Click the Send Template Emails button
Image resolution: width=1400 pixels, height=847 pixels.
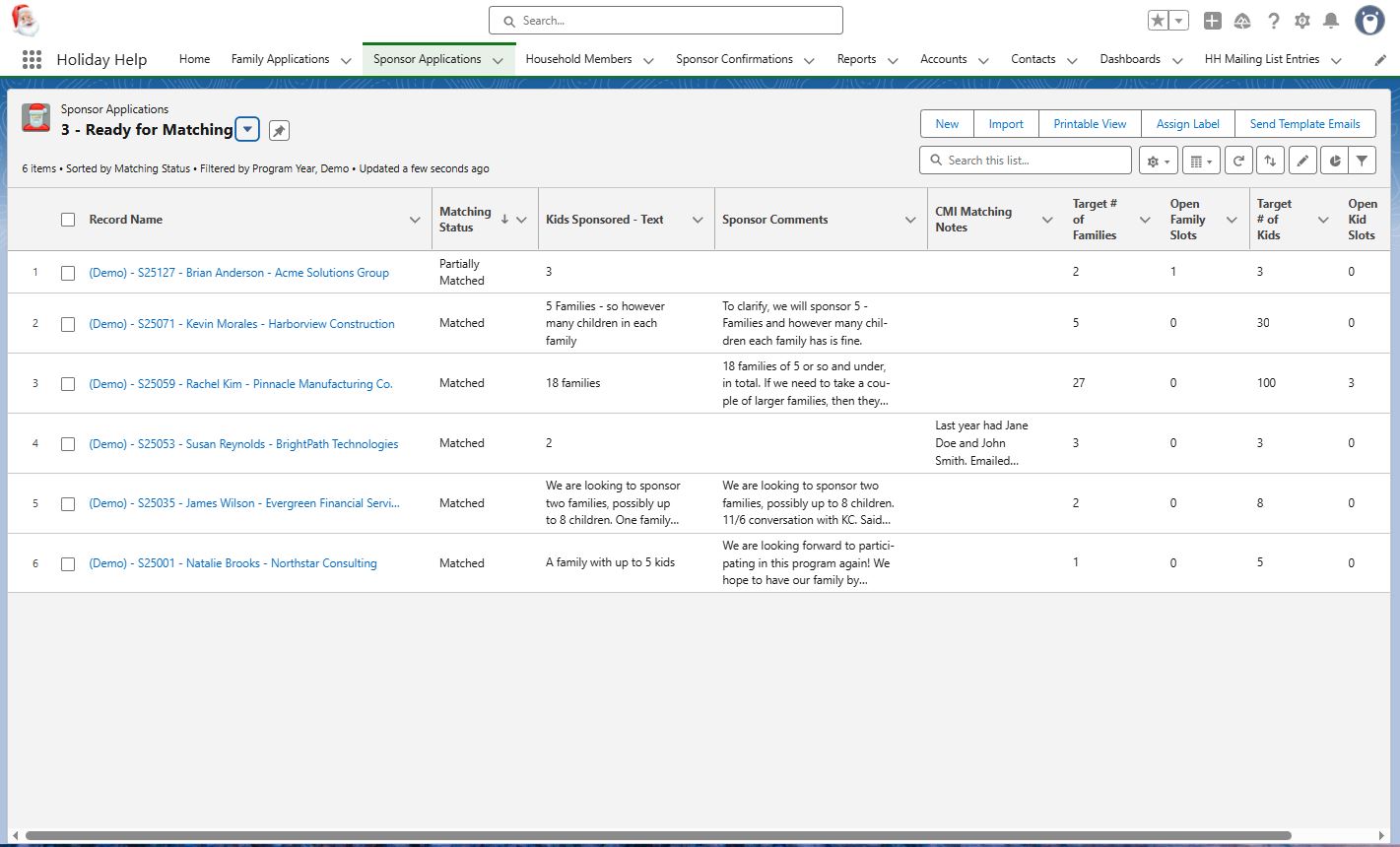pyautogui.click(x=1304, y=124)
